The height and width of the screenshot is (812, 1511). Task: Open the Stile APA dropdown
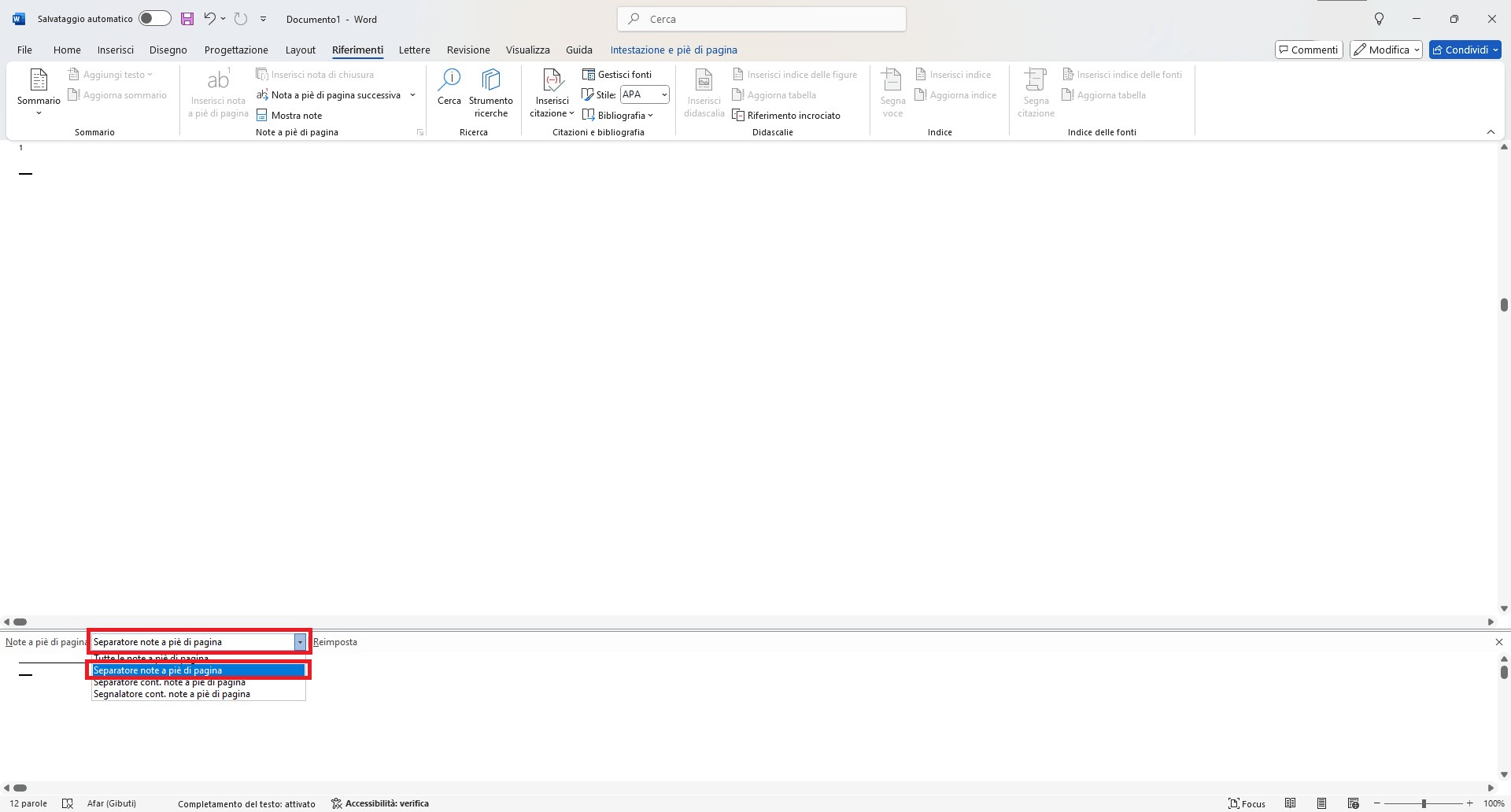click(x=664, y=94)
